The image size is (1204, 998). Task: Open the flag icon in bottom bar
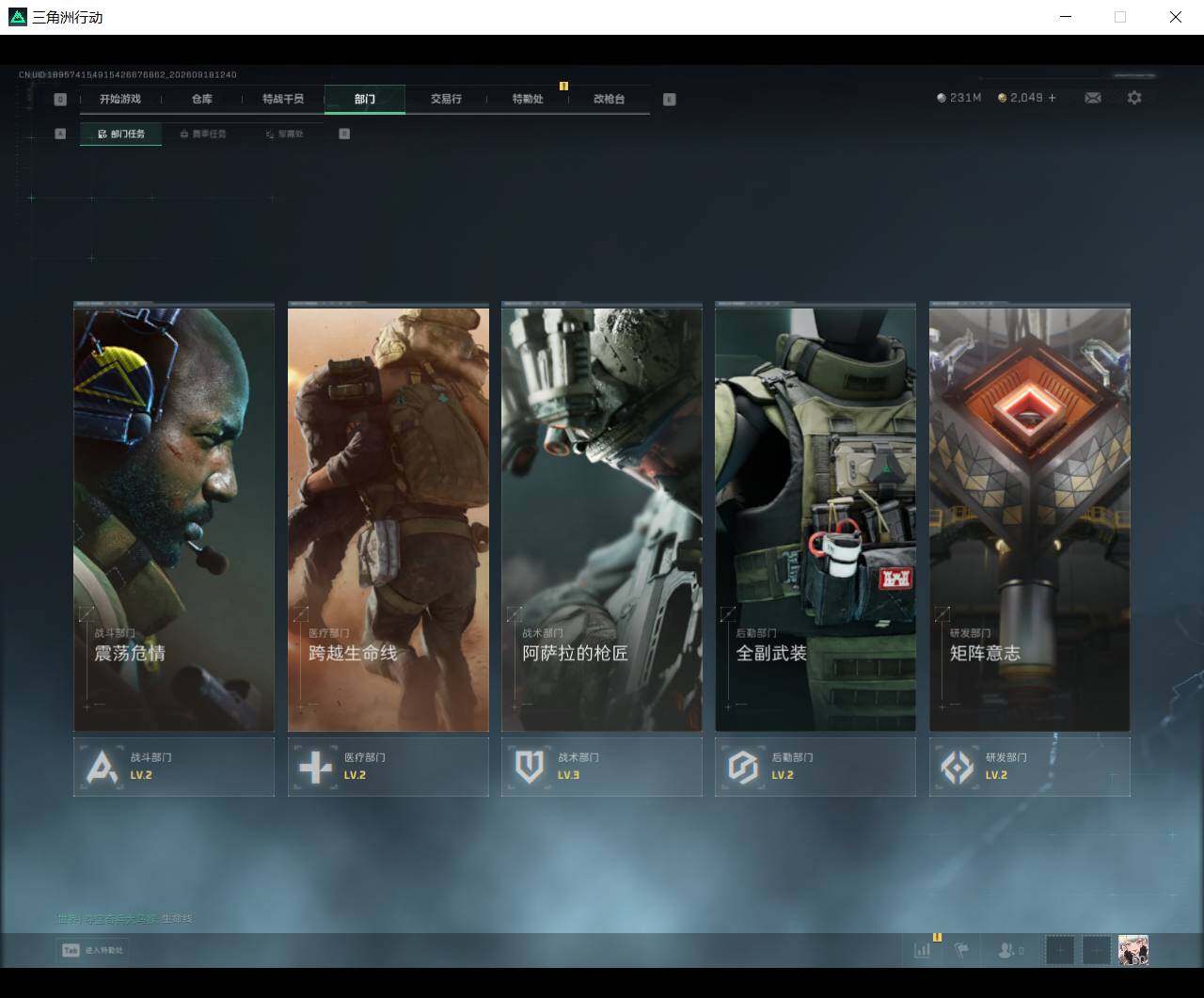coord(961,950)
